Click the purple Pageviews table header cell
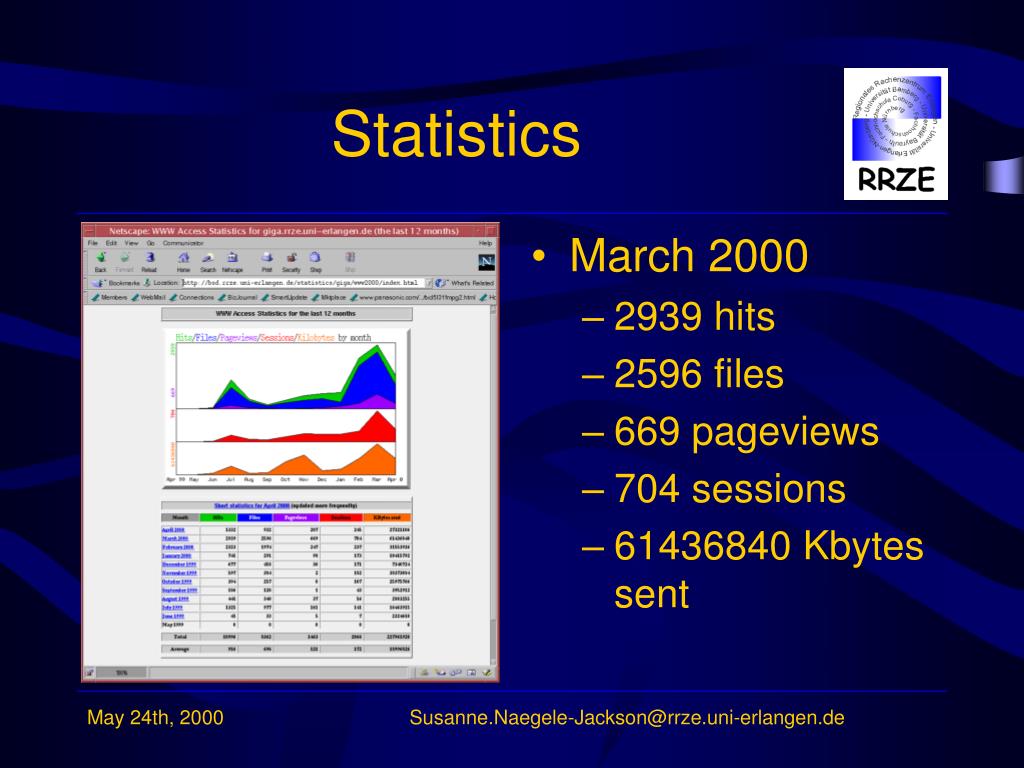The image size is (1024, 768). pos(296,517)
